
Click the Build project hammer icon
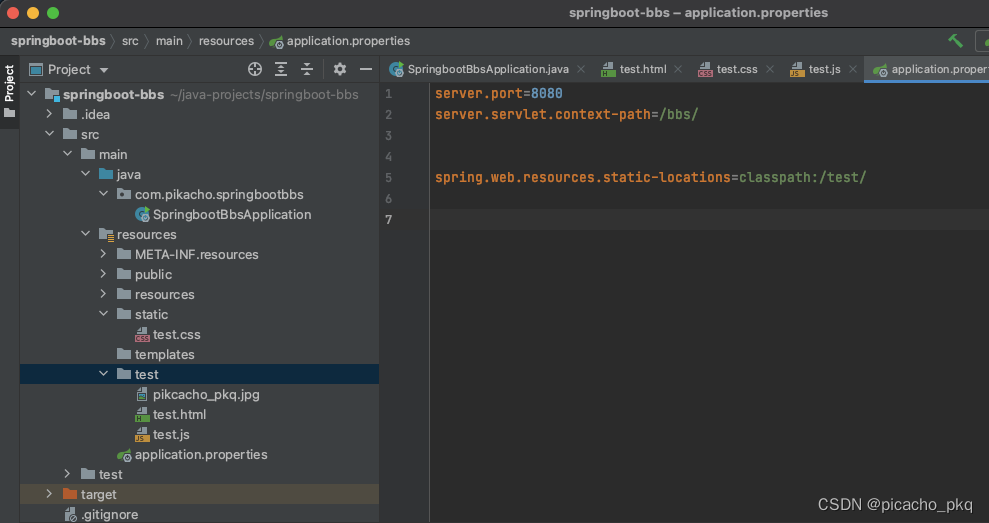point(956,41)
